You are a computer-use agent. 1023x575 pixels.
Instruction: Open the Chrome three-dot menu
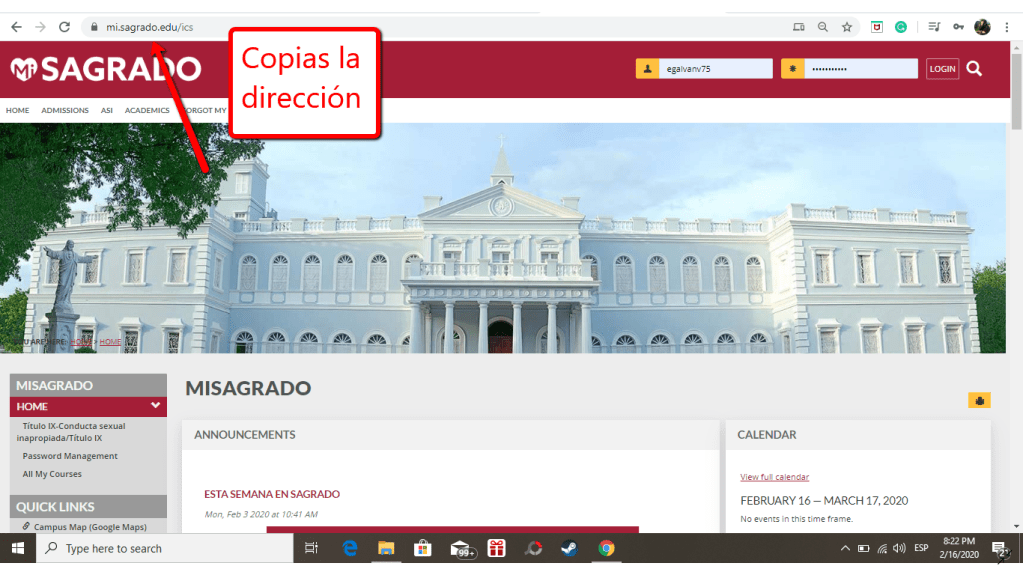click(x=1007, y=27)
